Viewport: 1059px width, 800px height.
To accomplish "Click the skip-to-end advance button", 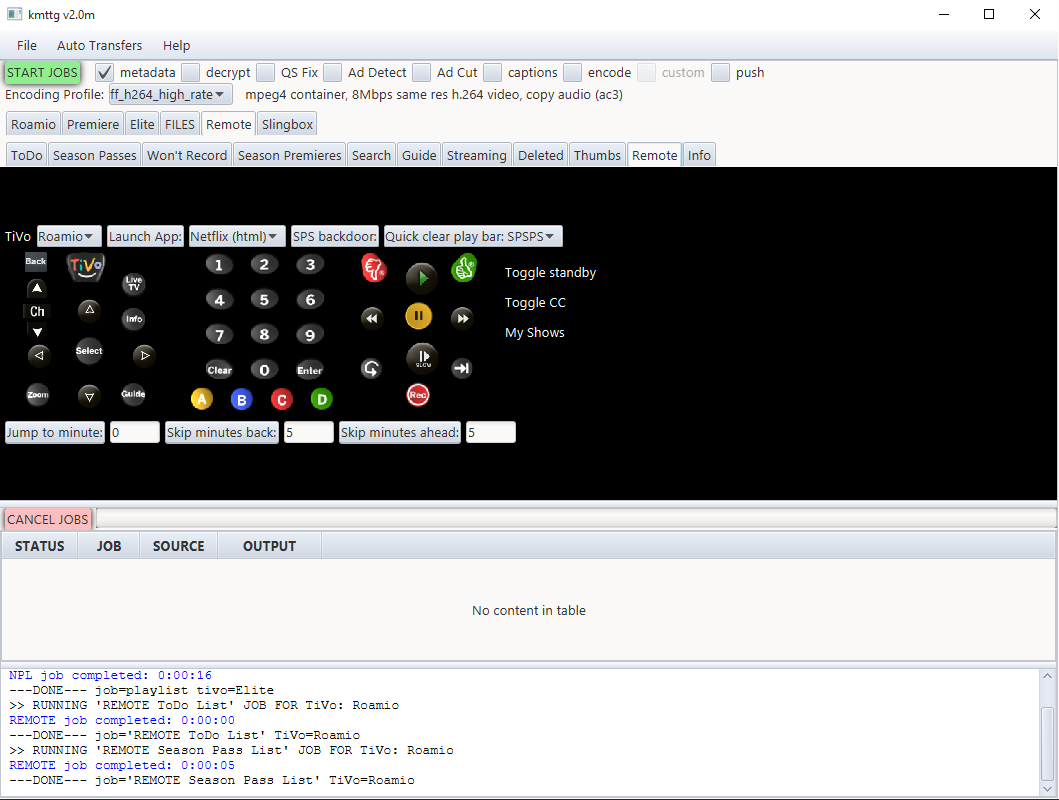I will tap(461, 368).
